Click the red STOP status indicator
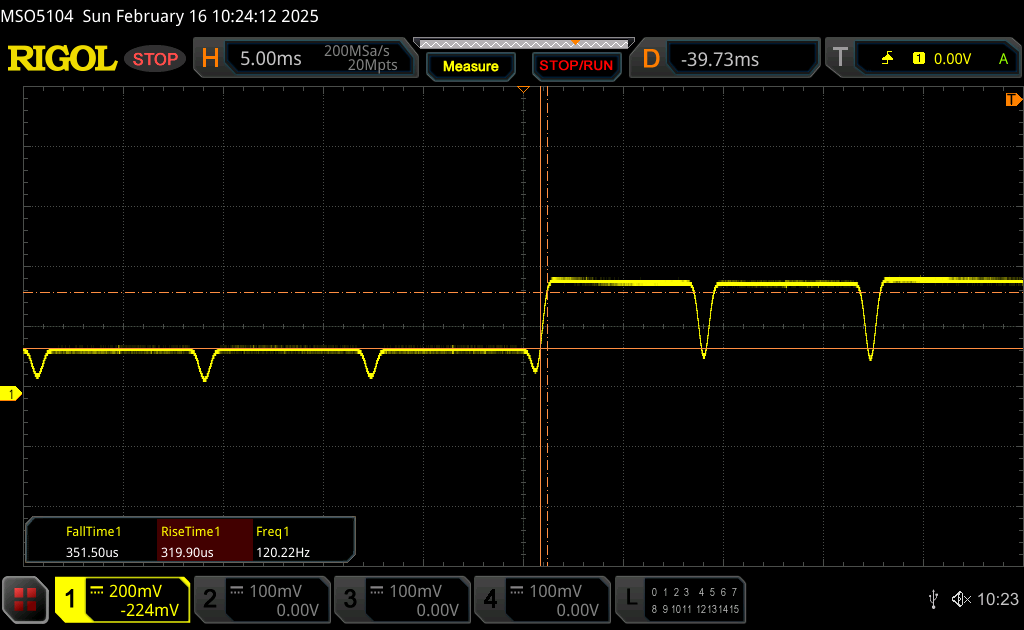Image resolution: width=1024 pixels, height=630 pixels. coord(155,59)
